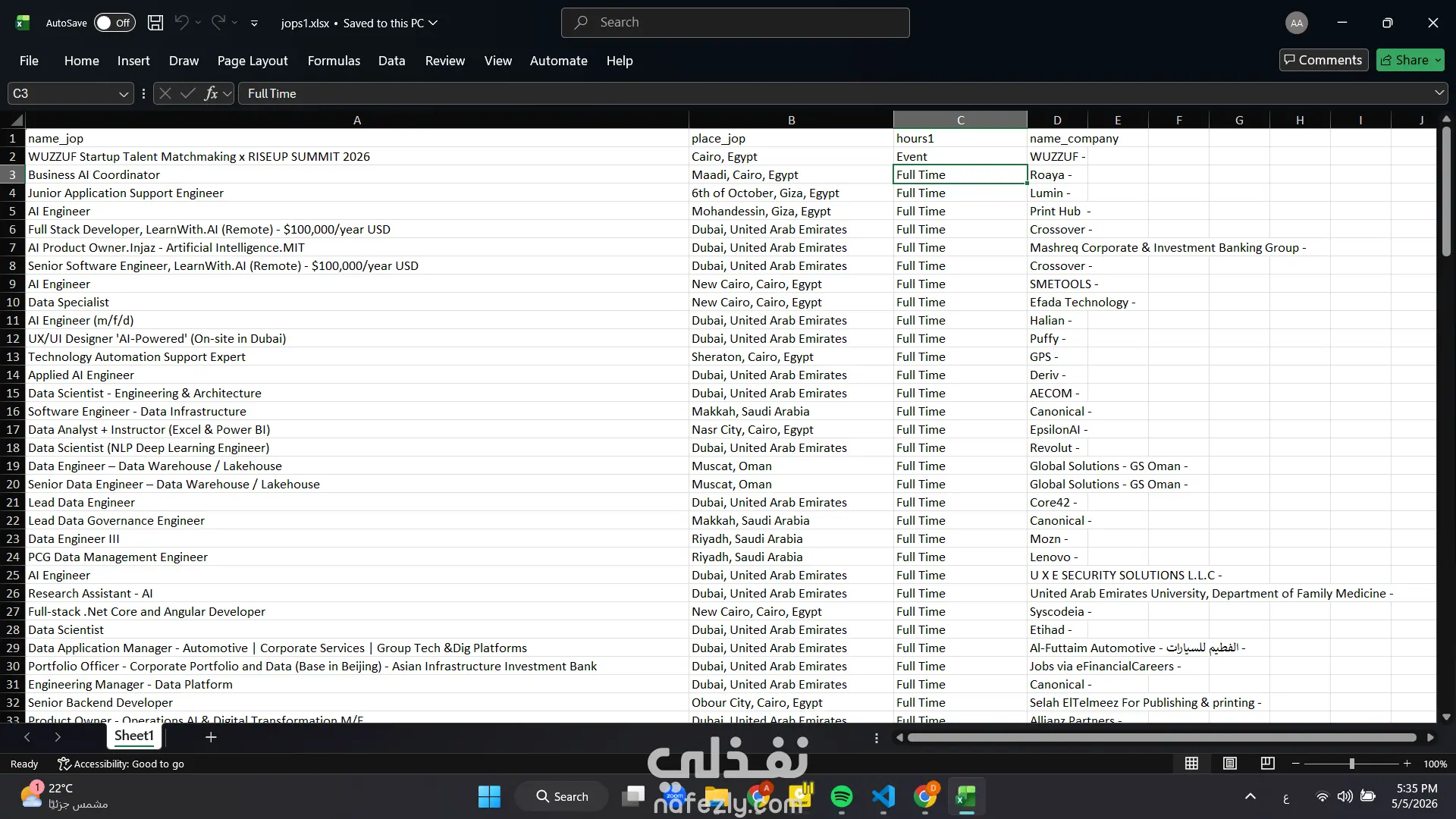Screen dimensions: 1456x819
Task: Select row 10 header
Action: [13, 302]
